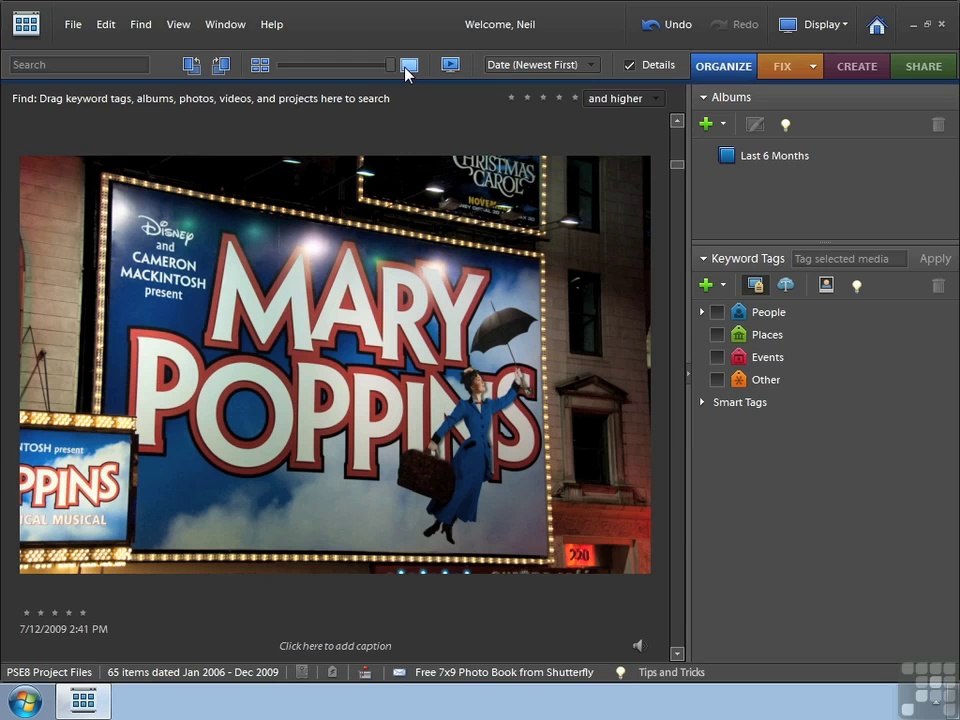The width and height of the screenshot is (960, 720).
Task: Click the Tips and Tricks lightbulb icon
Action: [x=620, y=672]
